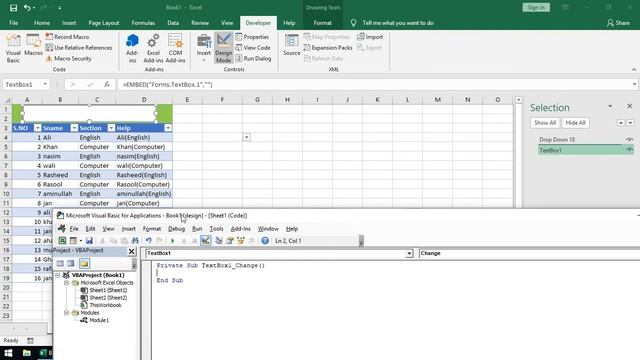Open Visual Basic editor from ribbon

pyautogui.click(x=13, y=48)
